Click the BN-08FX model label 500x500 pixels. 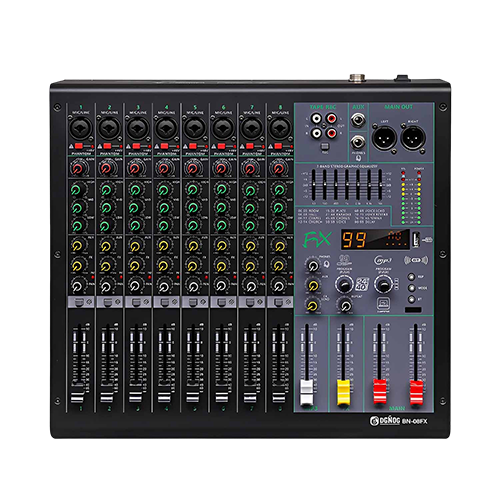pyautogui.click(x=414, y=421)
